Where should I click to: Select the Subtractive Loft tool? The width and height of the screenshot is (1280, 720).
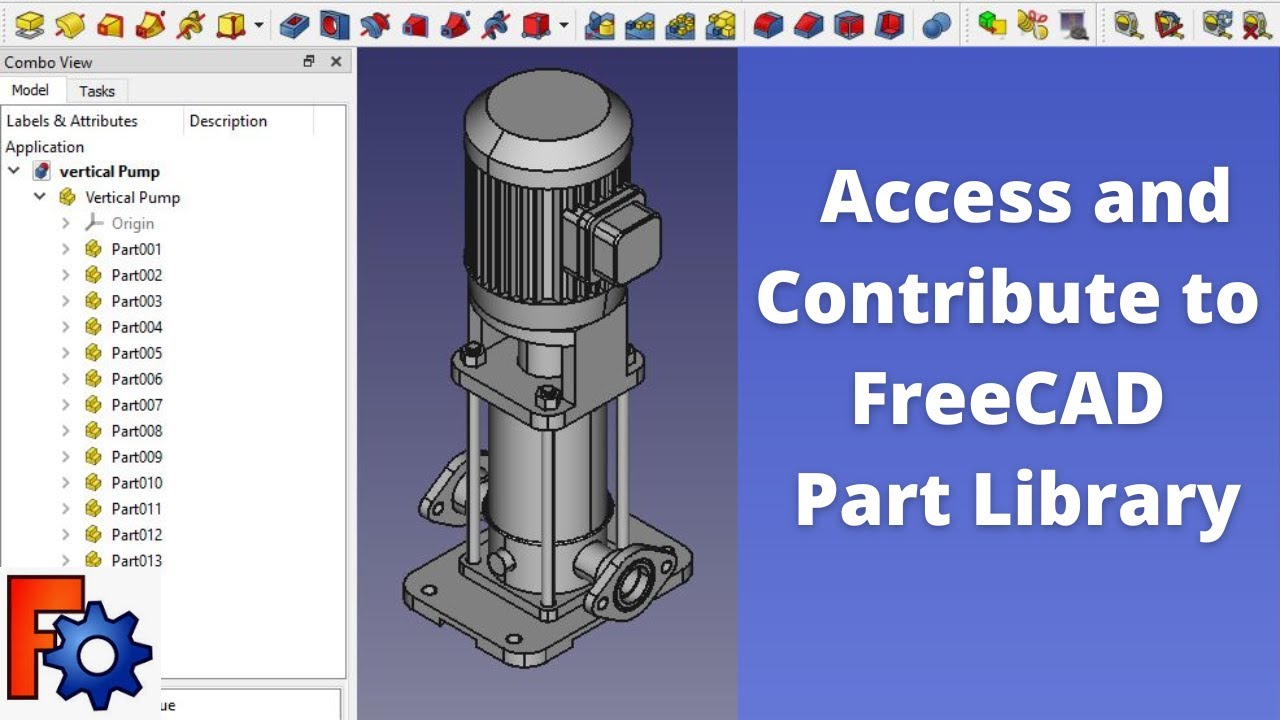click(415, 24)
